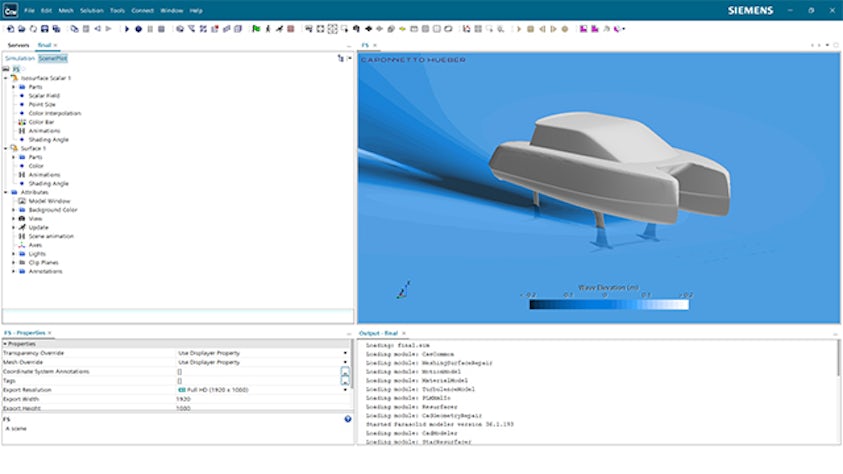
Task: Click the Output panel vertical scrollbar
Action: click(838, 358)
